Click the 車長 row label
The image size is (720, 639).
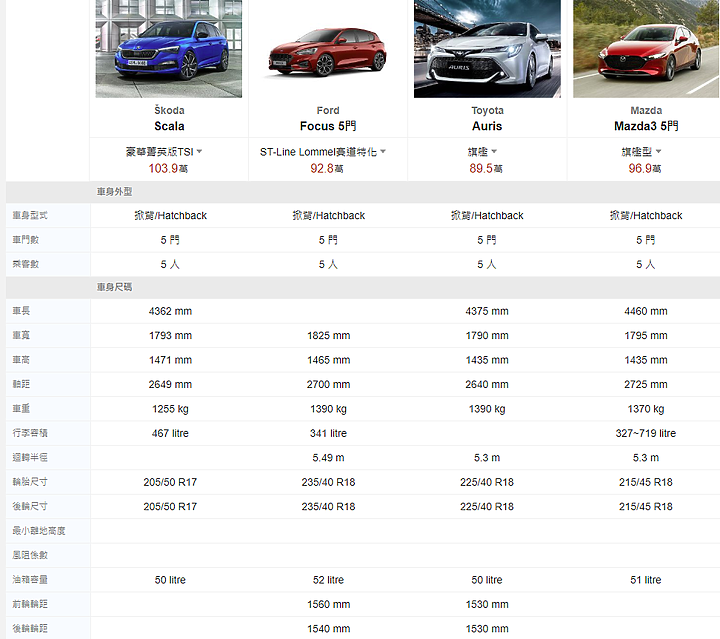21,311
